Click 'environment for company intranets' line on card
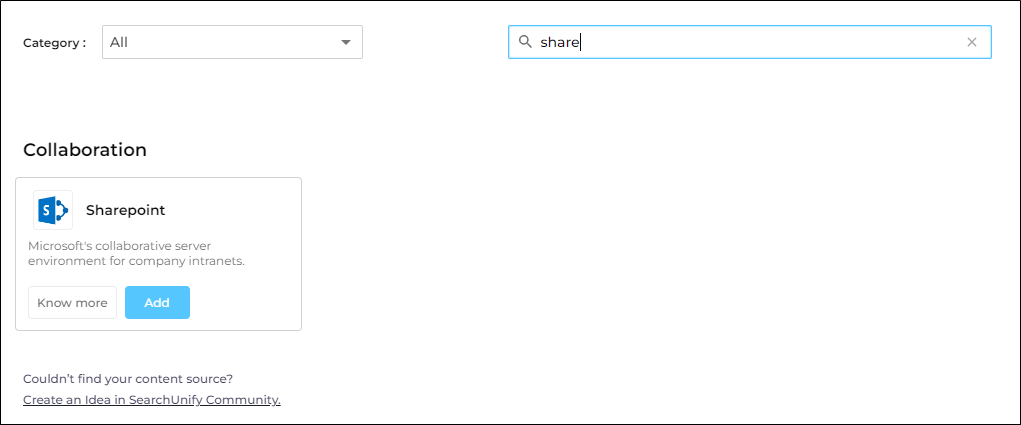The height and width of the screenshot is (425, 1021). pos(136,261)
